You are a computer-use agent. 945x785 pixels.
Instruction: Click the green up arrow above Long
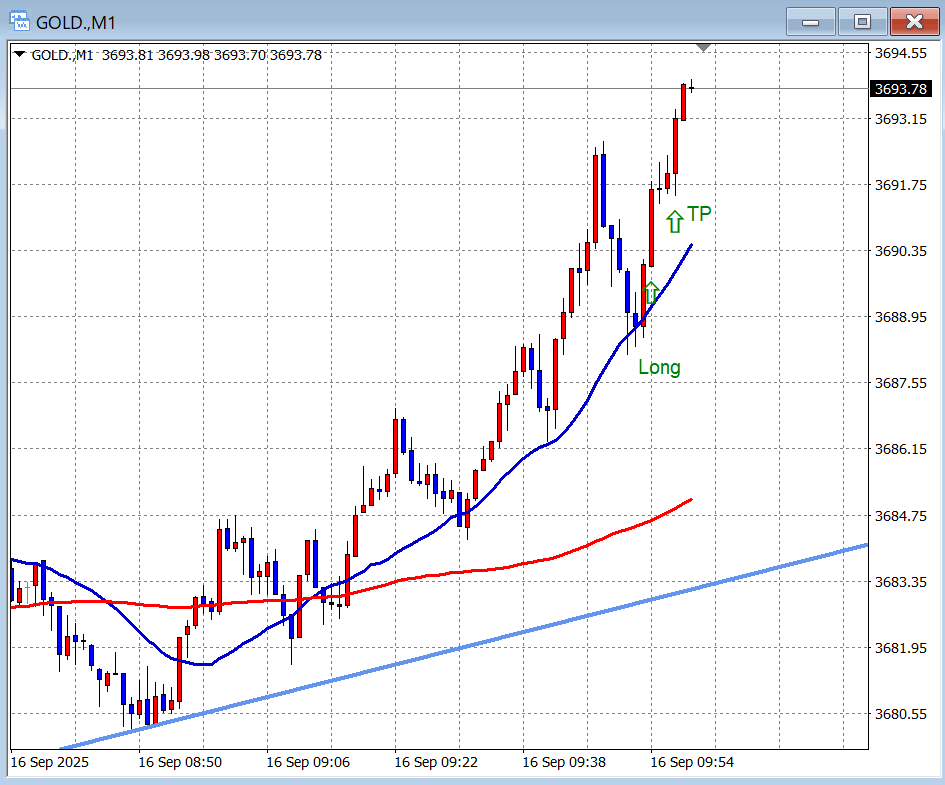click(x=651, y=293)
